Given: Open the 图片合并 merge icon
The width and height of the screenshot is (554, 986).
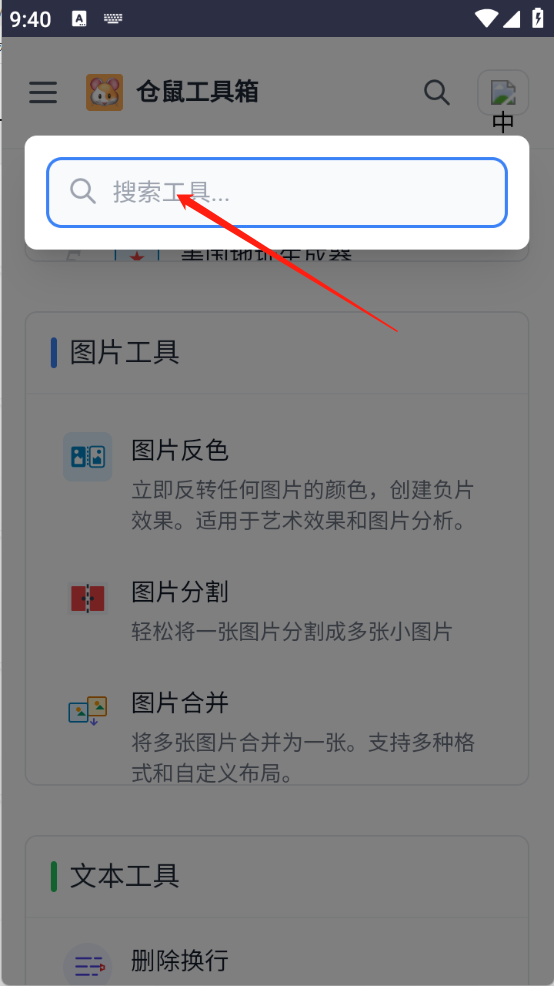Looking at the screenshot, I should click(88, 711).
